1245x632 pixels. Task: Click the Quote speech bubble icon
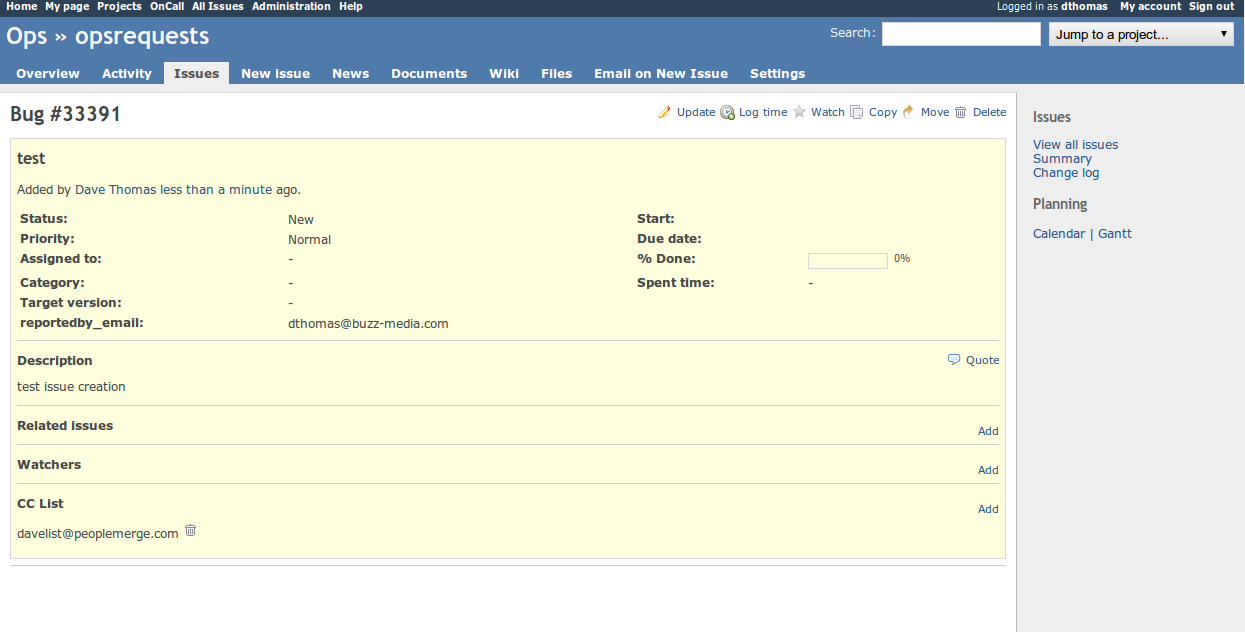point(954,360)
